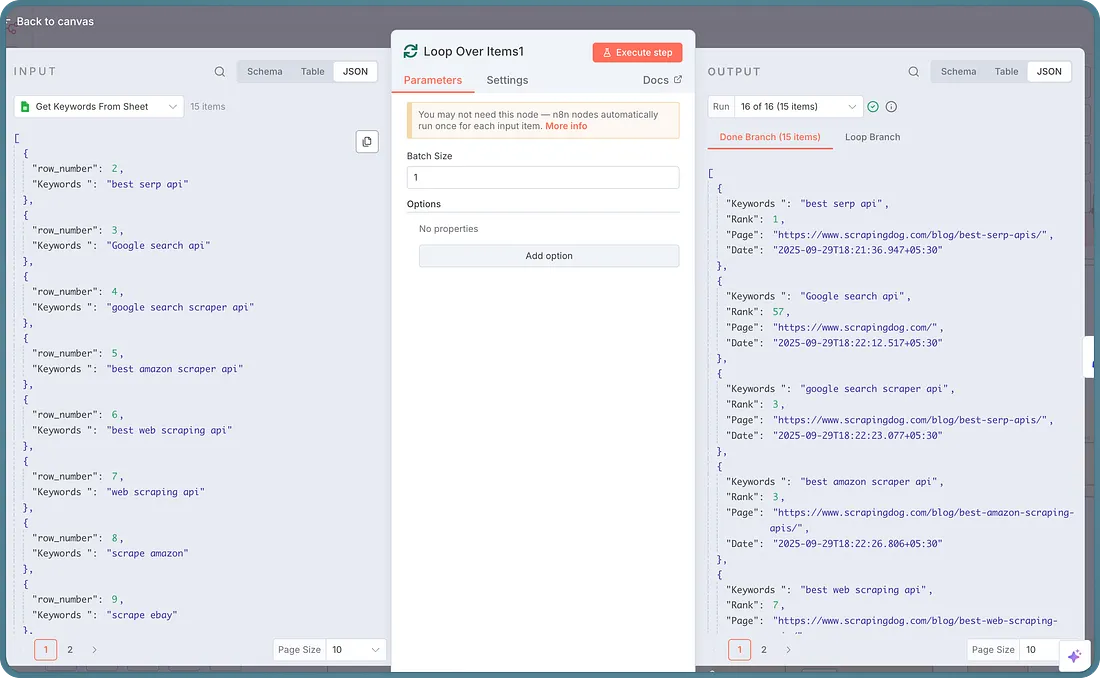Screen dimensions: 1100x678
Task: Switch to the Loop Branch tab
Action: click(x=872, y=137)
